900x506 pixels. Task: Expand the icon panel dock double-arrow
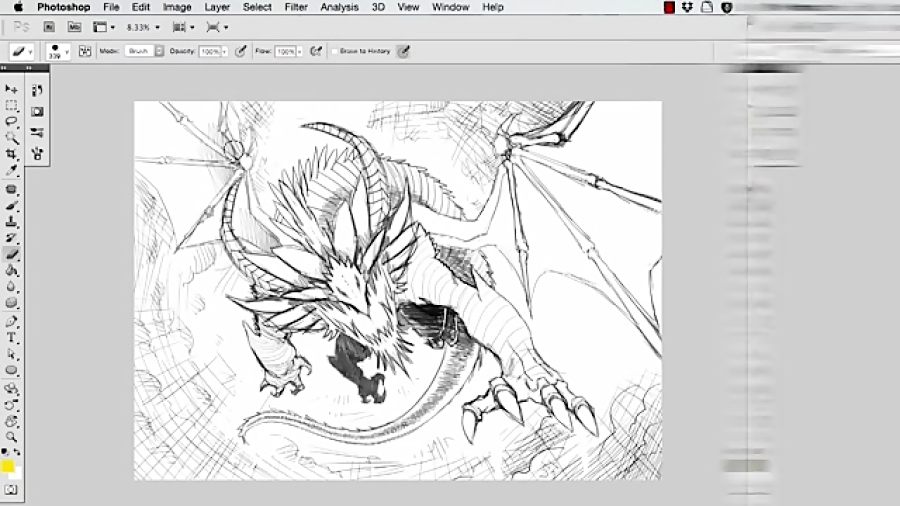pyautogui.click(x=29, y=68)
